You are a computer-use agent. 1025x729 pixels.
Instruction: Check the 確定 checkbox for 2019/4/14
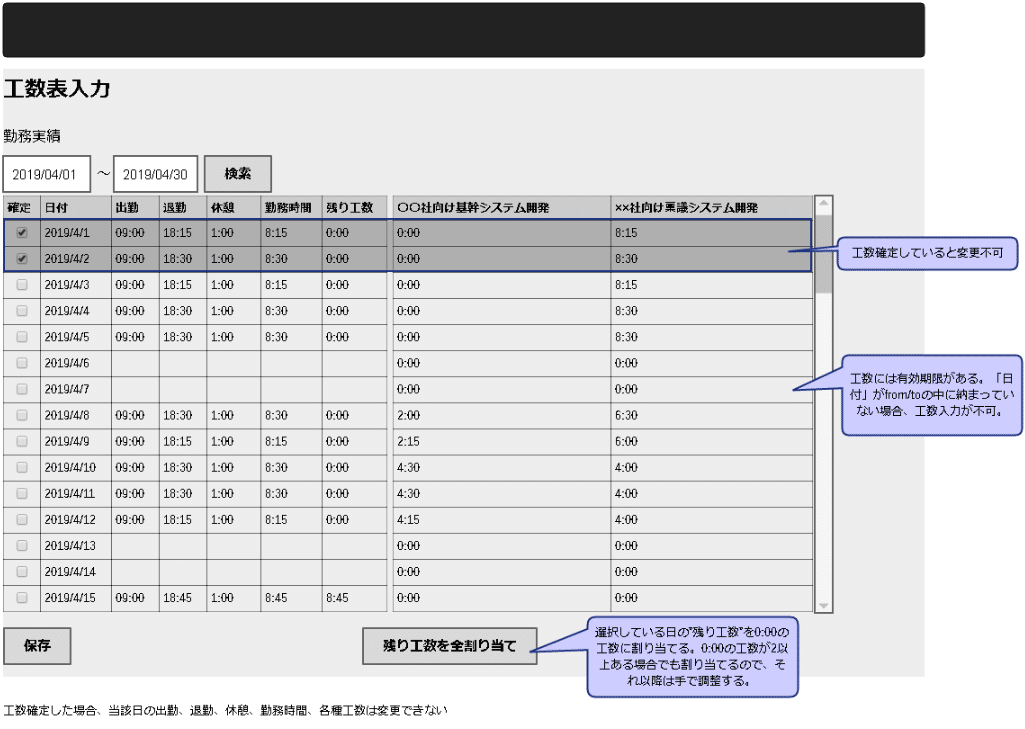tap(22, 571)
